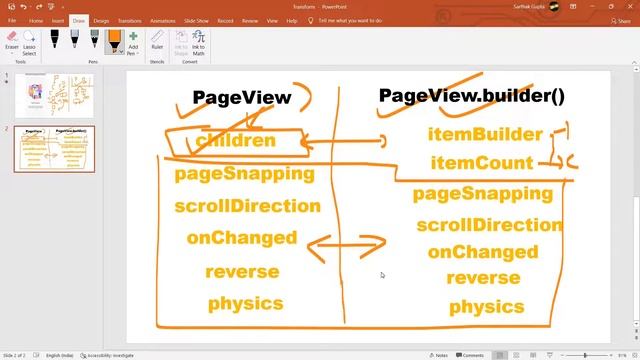Screen dimensions: 640x360
Task: Click the itemCount text on slide
Action: click(x=482, y=163)
